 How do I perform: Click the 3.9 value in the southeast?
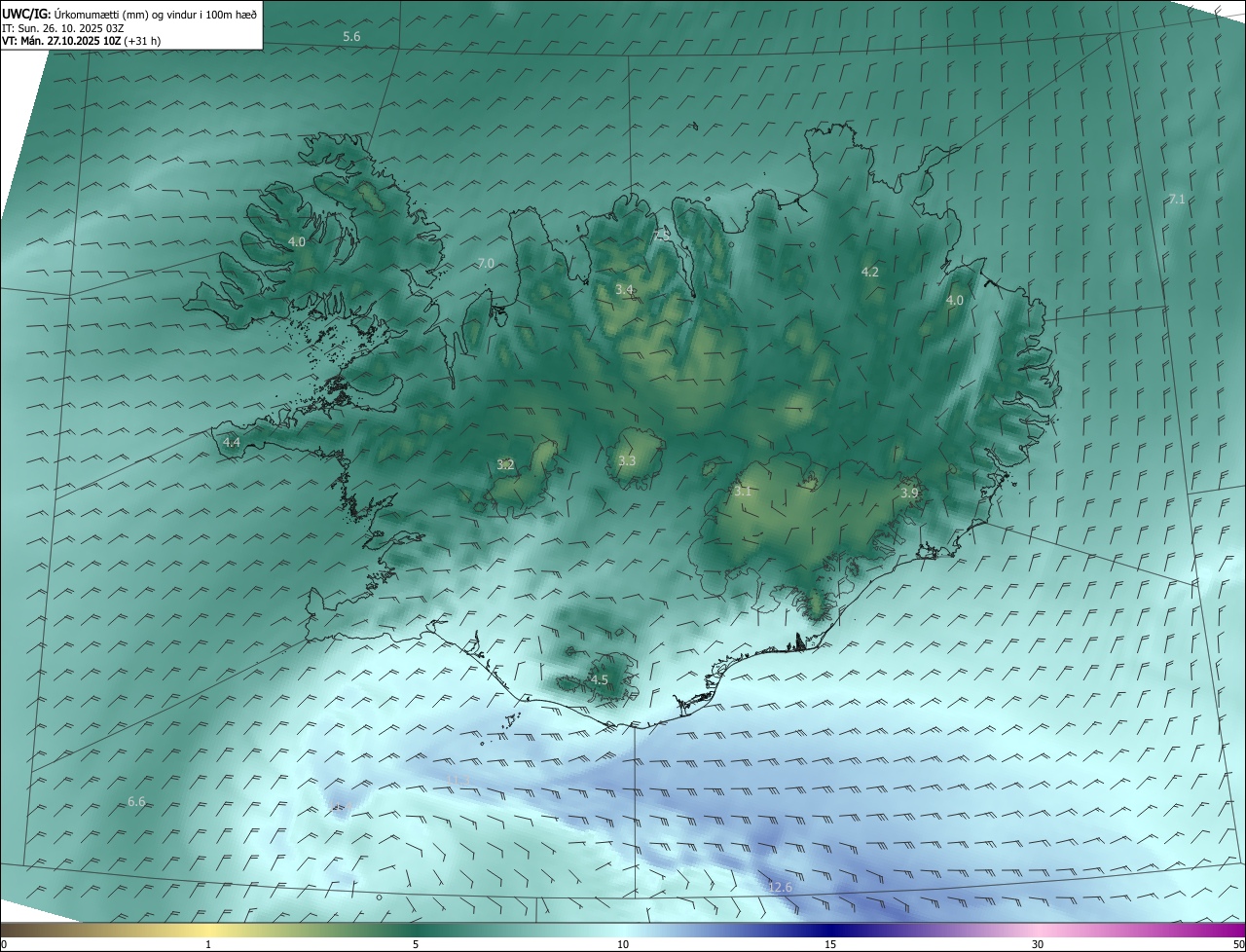[x=909, y=494]
